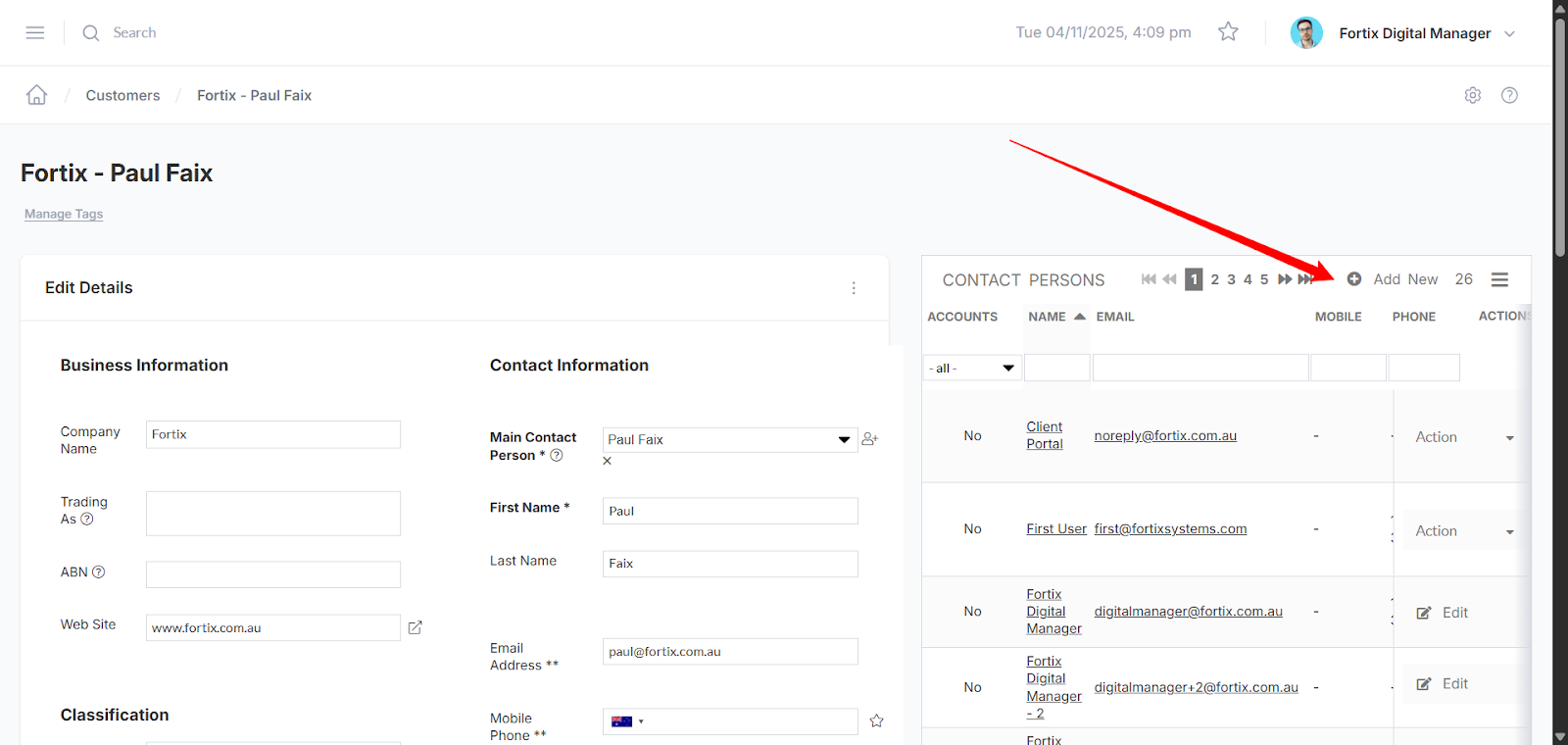Open the Accounts filter '- all -' dropdown
This screenshot has width=1568, height=745.
click(972, 369)
